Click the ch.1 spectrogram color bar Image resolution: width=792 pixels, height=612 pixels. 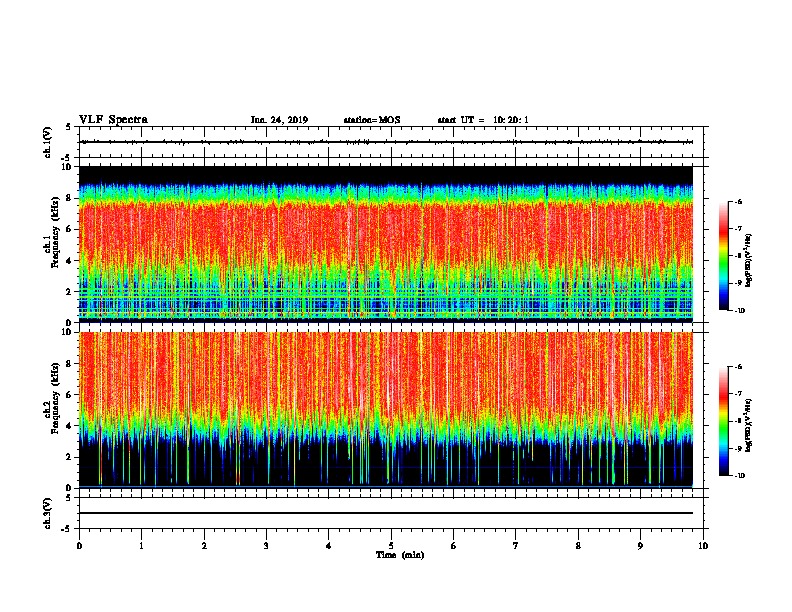[723, 256]
